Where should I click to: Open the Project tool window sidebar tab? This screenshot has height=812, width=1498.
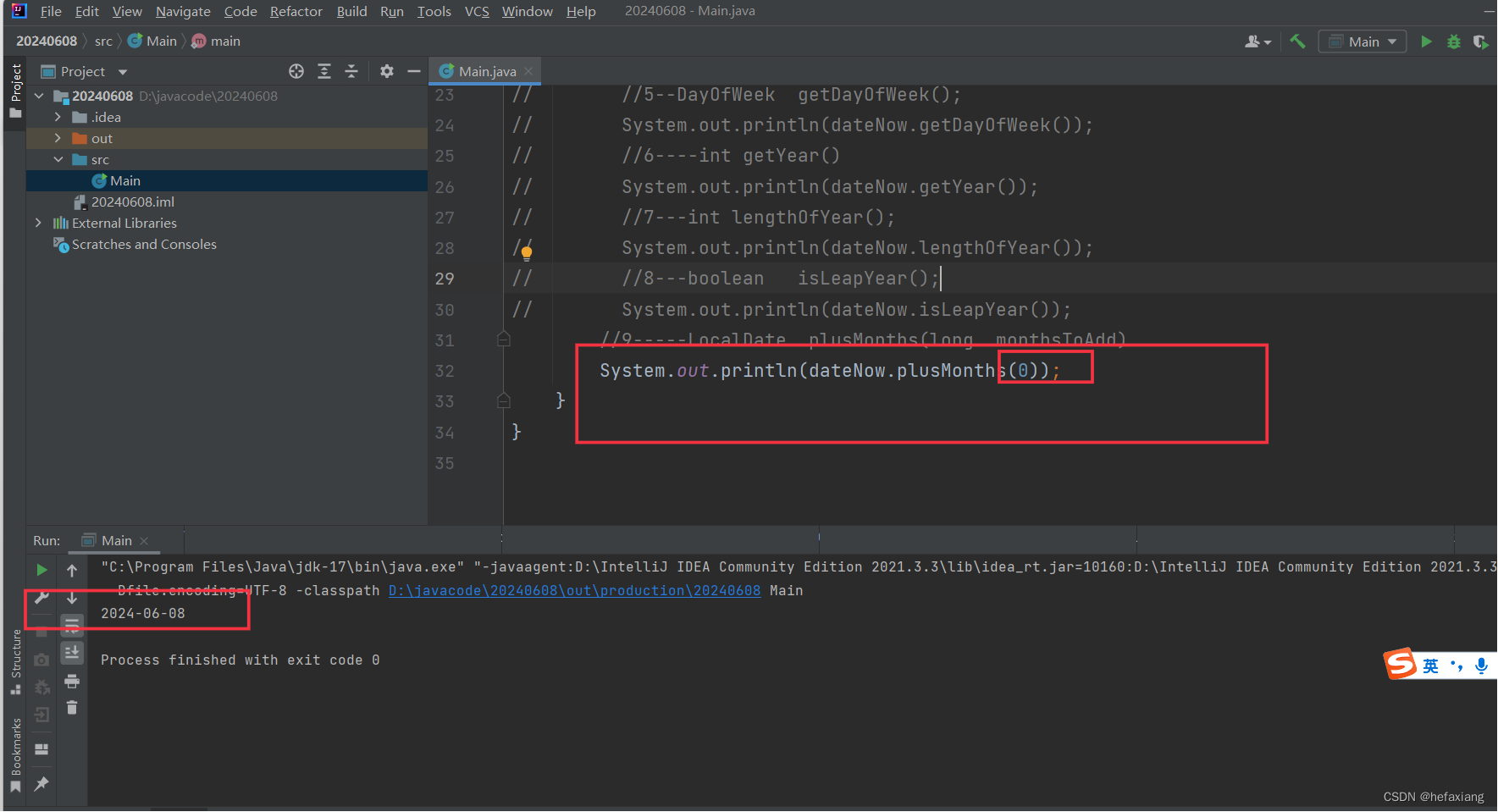(15, 91)
